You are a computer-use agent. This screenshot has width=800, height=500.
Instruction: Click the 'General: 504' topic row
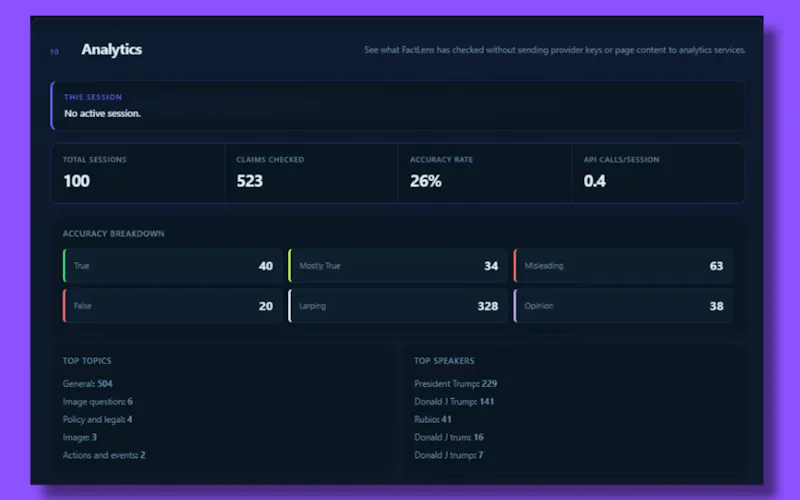click(x=87, y=384)
